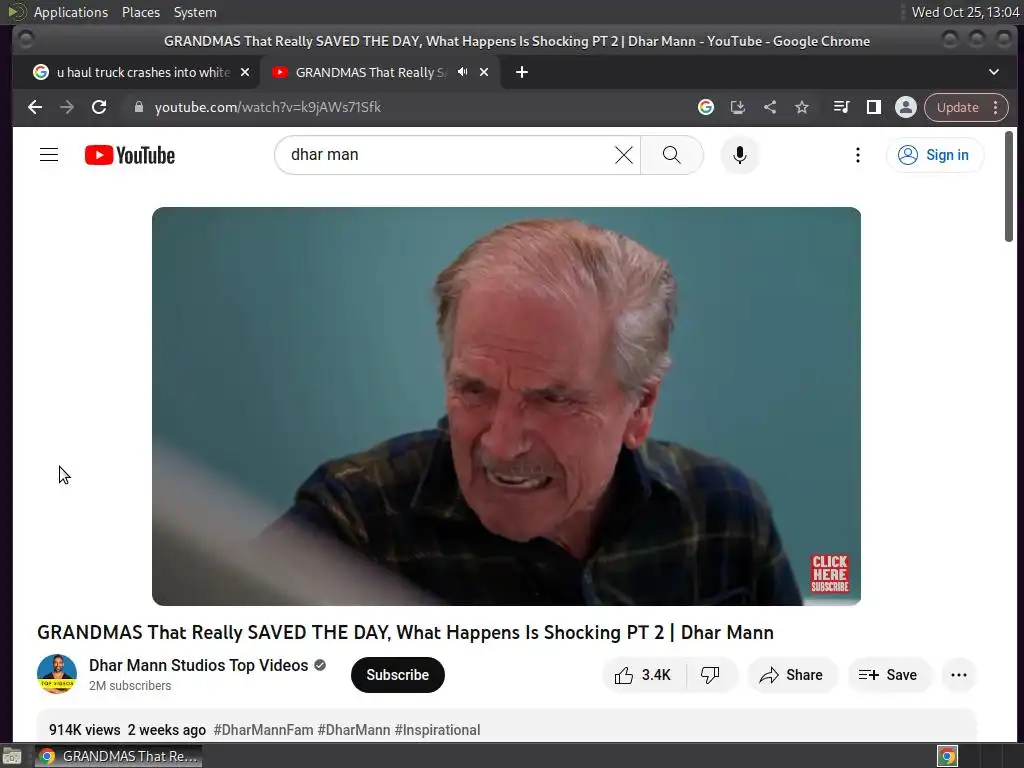Click the install app icon in address bar
The height and width of the screenshot is (768, 1024).
pos(737,107)
